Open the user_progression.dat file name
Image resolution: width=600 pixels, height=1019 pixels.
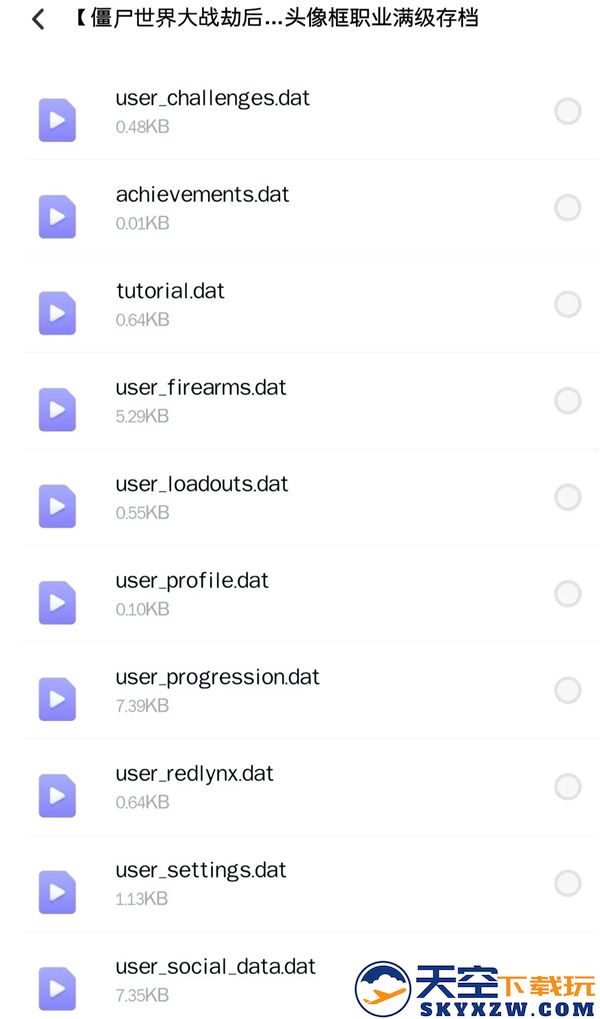coord(218,678)
